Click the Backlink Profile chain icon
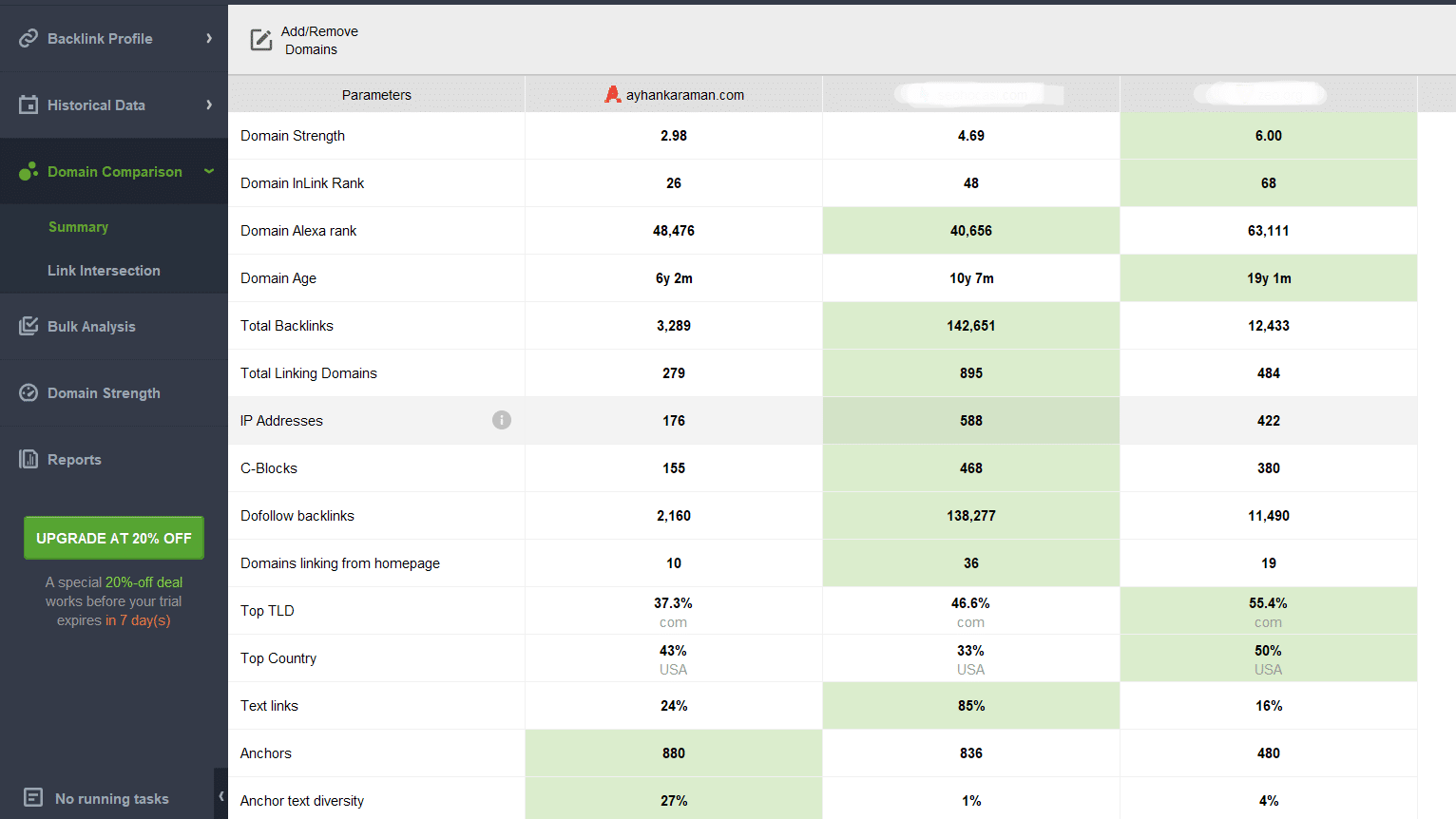Screen dimensions: 1456x819 point(29,38)
